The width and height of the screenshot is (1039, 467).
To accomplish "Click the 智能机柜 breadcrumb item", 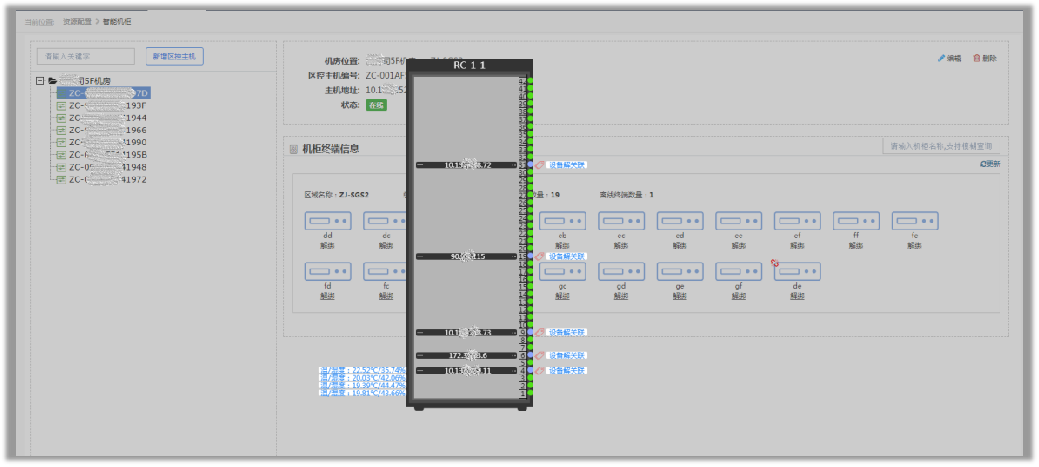I will coord(116,20).
